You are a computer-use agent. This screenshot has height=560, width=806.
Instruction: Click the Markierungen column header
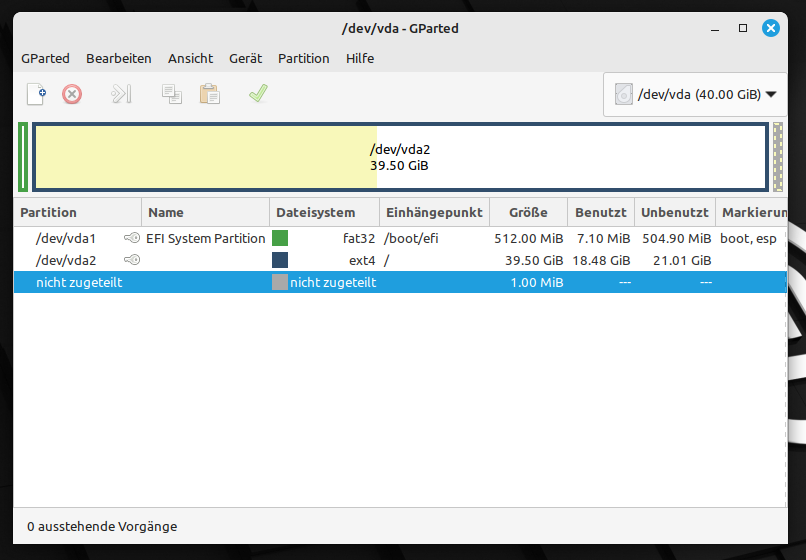(752, 212)
